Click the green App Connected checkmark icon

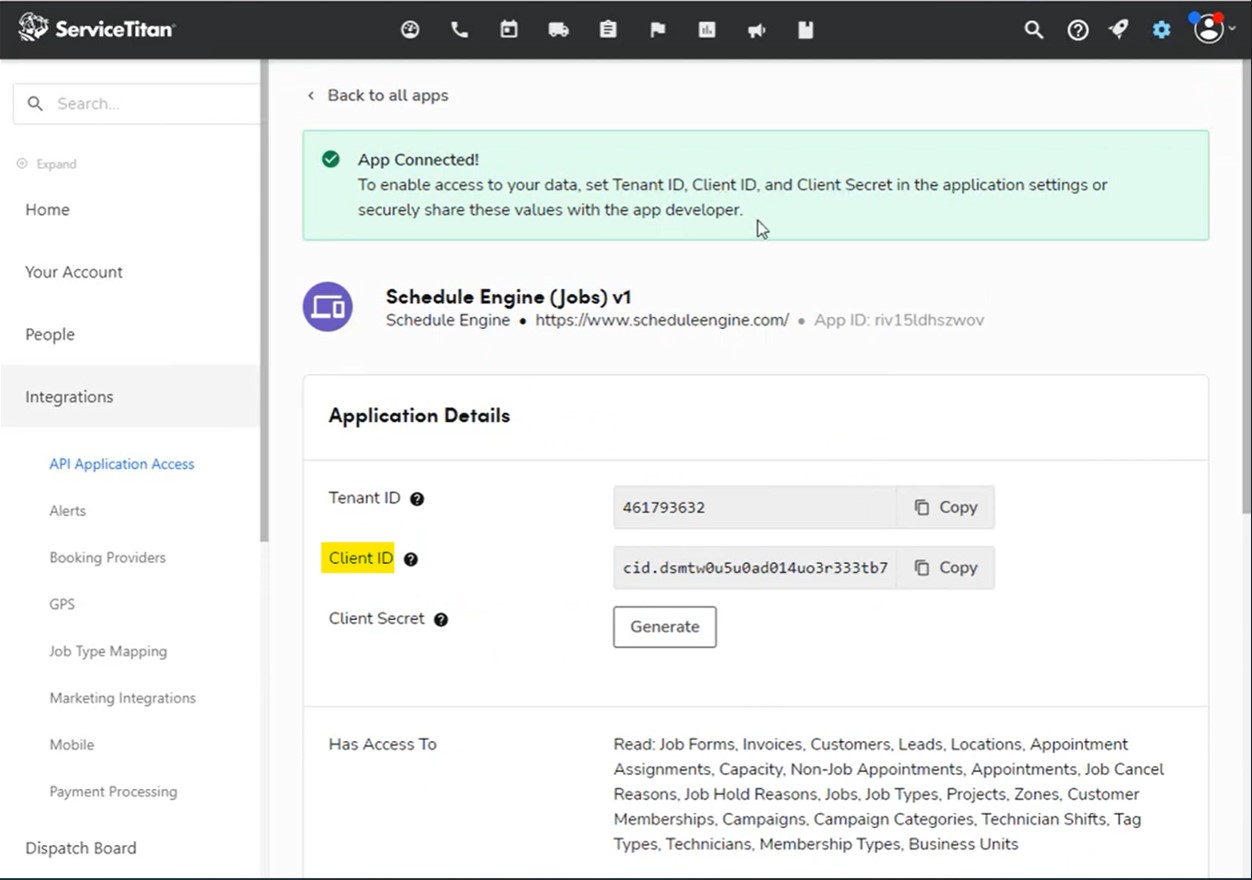(331, 159)
